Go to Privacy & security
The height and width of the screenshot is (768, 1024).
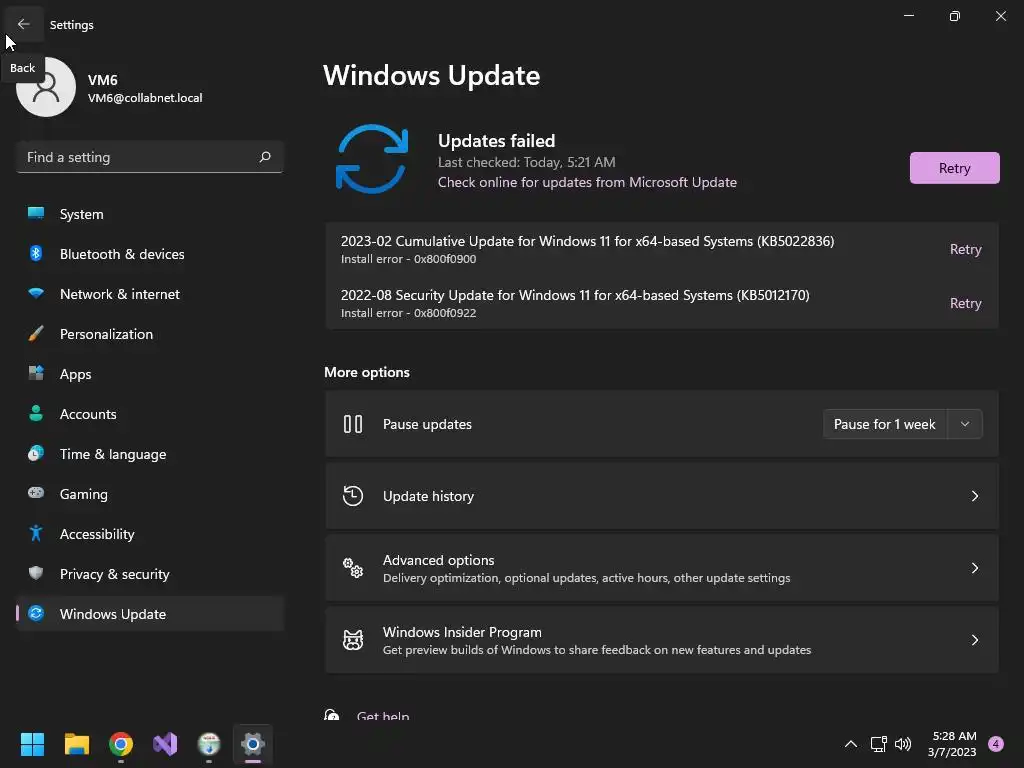[x=150, y=573]
